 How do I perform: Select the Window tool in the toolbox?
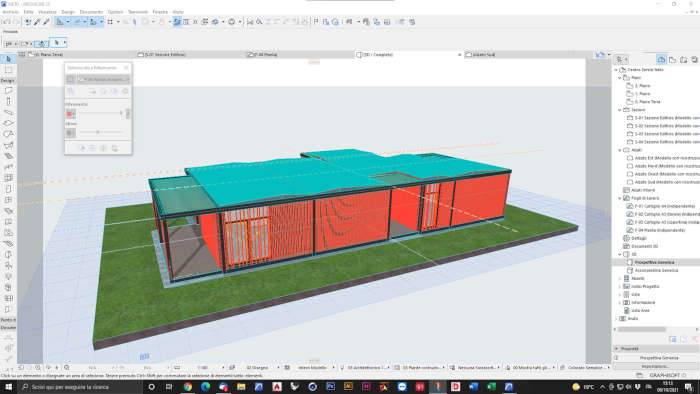(x=8, y=200)
